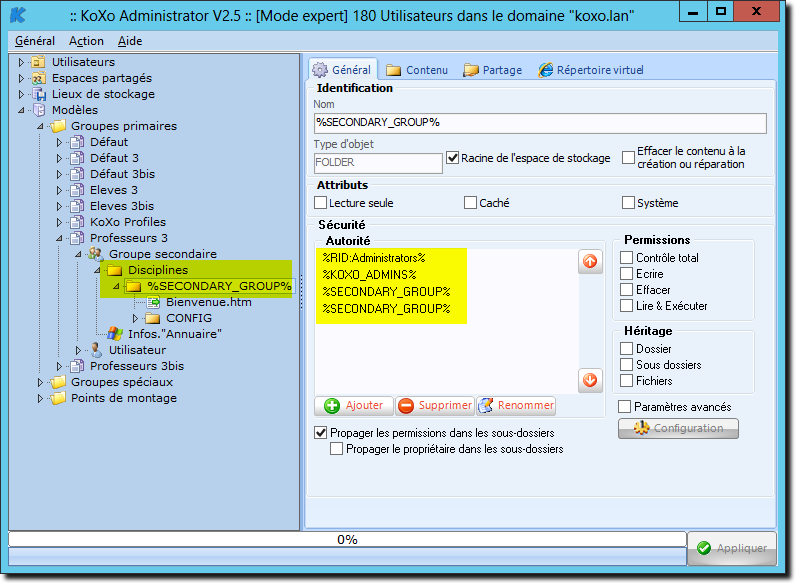
Task: Expand the CONFIG folder node
Action: point(135,318)
